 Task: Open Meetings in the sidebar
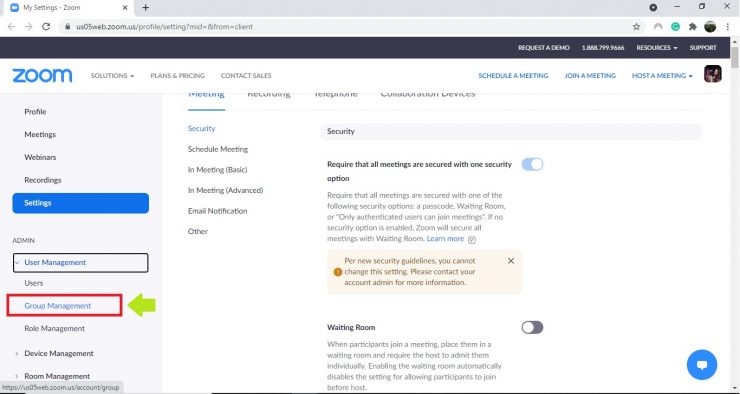(40, 134)
